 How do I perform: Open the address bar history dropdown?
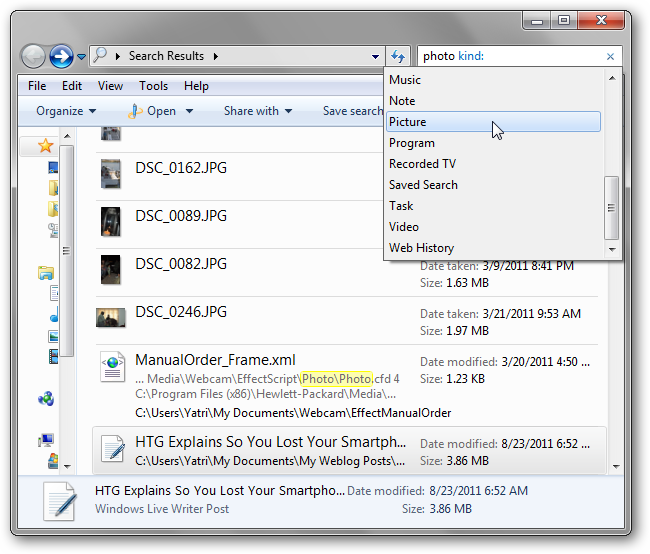tap(375, 56)
